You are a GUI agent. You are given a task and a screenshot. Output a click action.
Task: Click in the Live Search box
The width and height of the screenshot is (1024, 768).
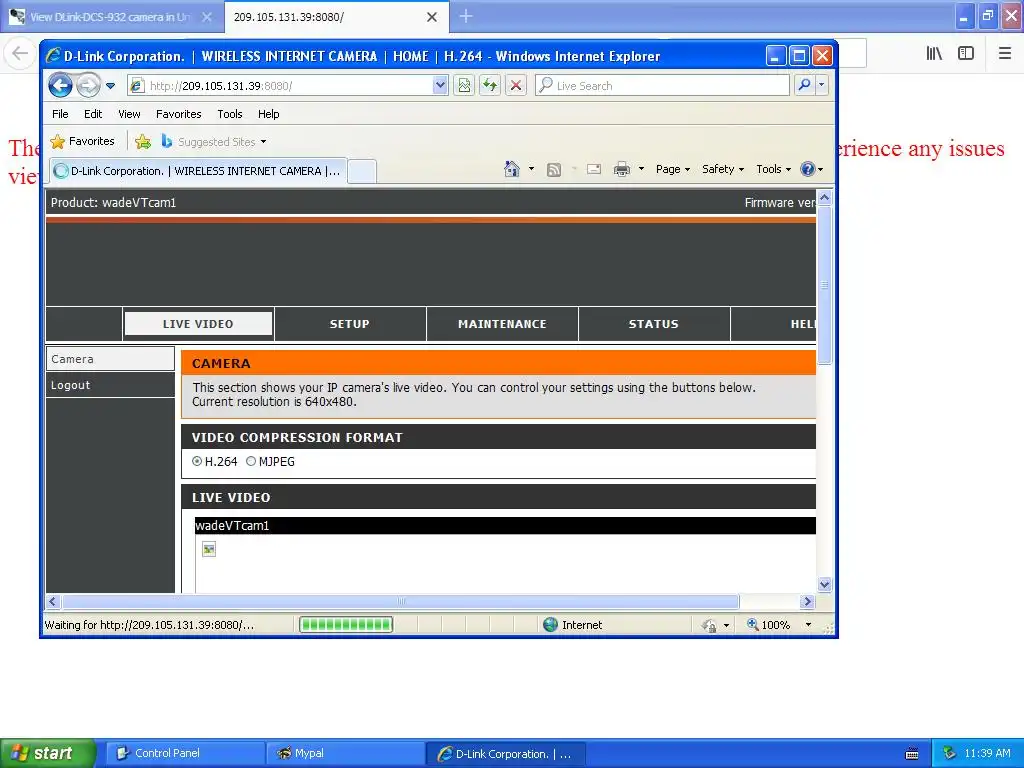point(662,86)
